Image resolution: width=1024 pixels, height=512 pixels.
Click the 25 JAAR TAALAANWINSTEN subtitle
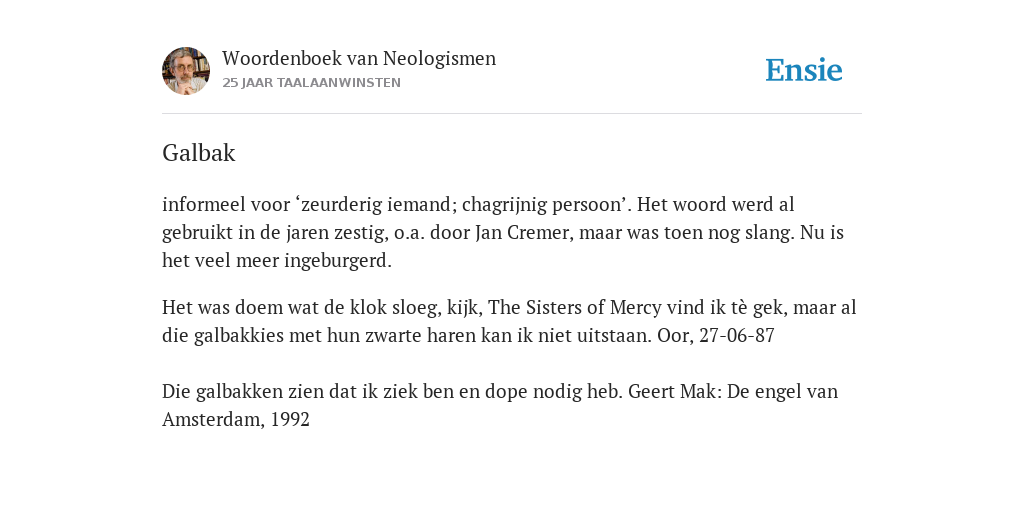312,83
